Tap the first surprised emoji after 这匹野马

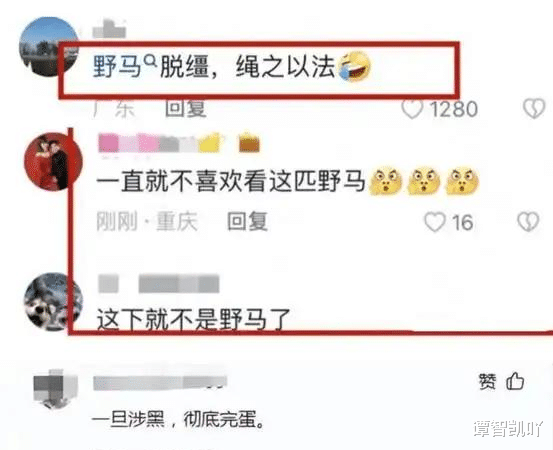point(385,182)
